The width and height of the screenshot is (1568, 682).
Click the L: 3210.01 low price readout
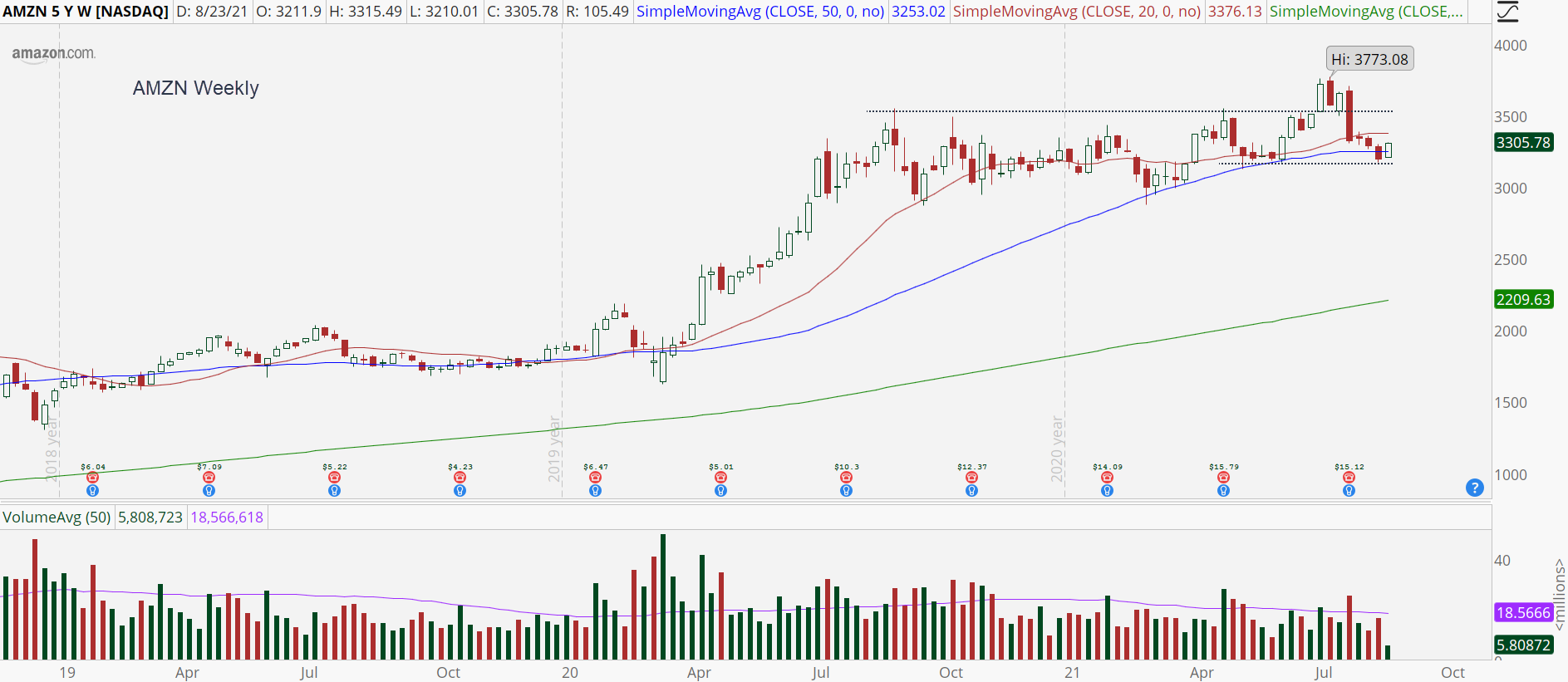[x=444, y=12]
